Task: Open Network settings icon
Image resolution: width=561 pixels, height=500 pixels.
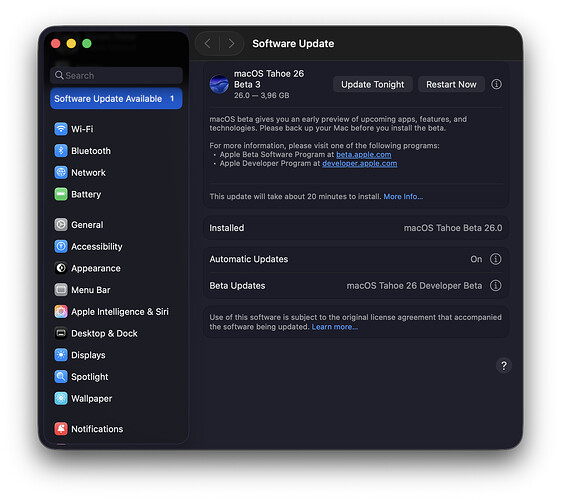Action: 61,172
